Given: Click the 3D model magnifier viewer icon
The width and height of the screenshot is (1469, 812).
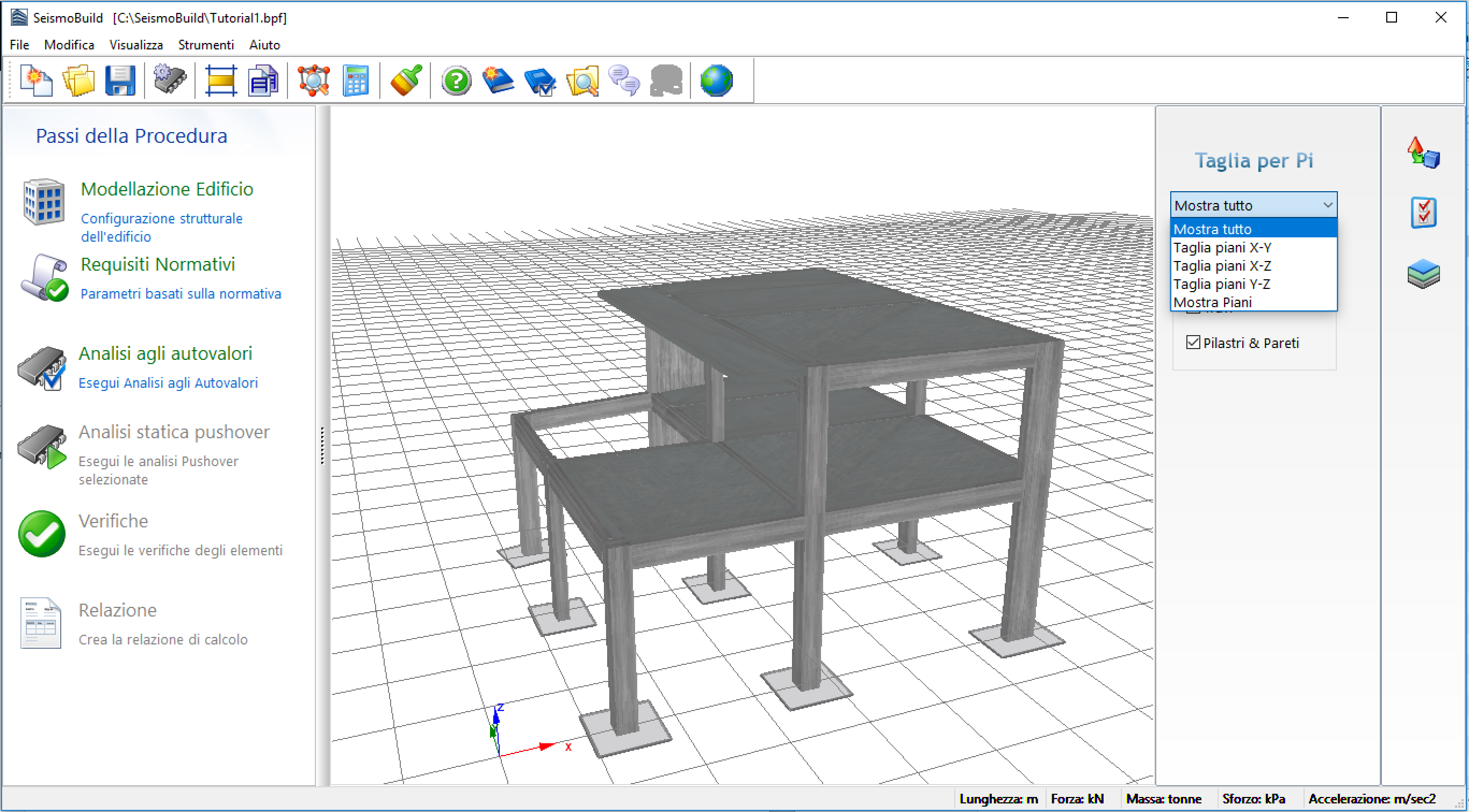Looking at the screenshot, I should 314,81.
